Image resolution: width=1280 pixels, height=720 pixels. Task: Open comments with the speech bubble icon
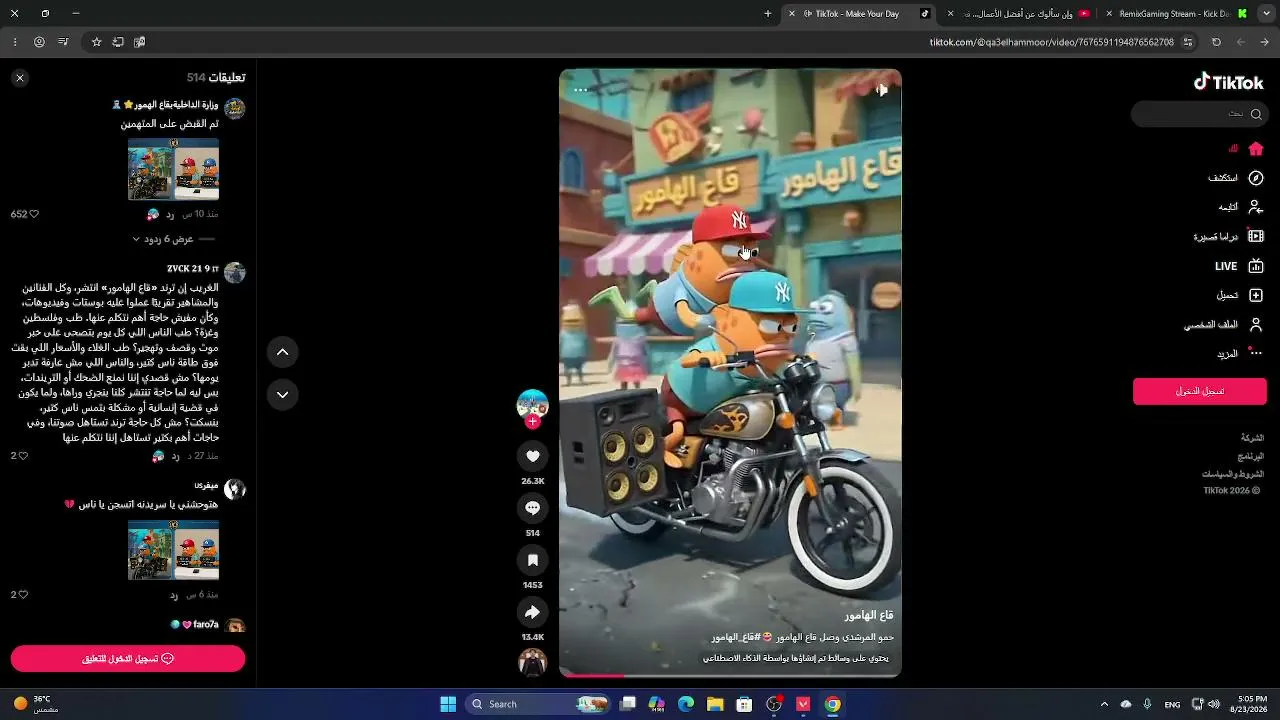click(532, 508)
